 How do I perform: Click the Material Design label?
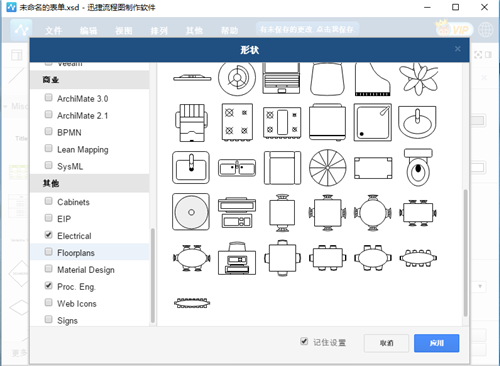(x=86, y=270)
